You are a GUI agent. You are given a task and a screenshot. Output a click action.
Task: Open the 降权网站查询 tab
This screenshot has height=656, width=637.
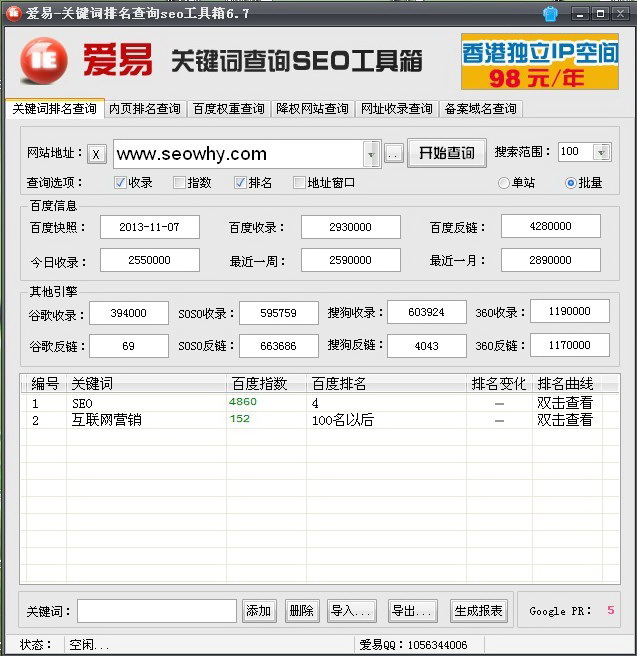point(312,109)
